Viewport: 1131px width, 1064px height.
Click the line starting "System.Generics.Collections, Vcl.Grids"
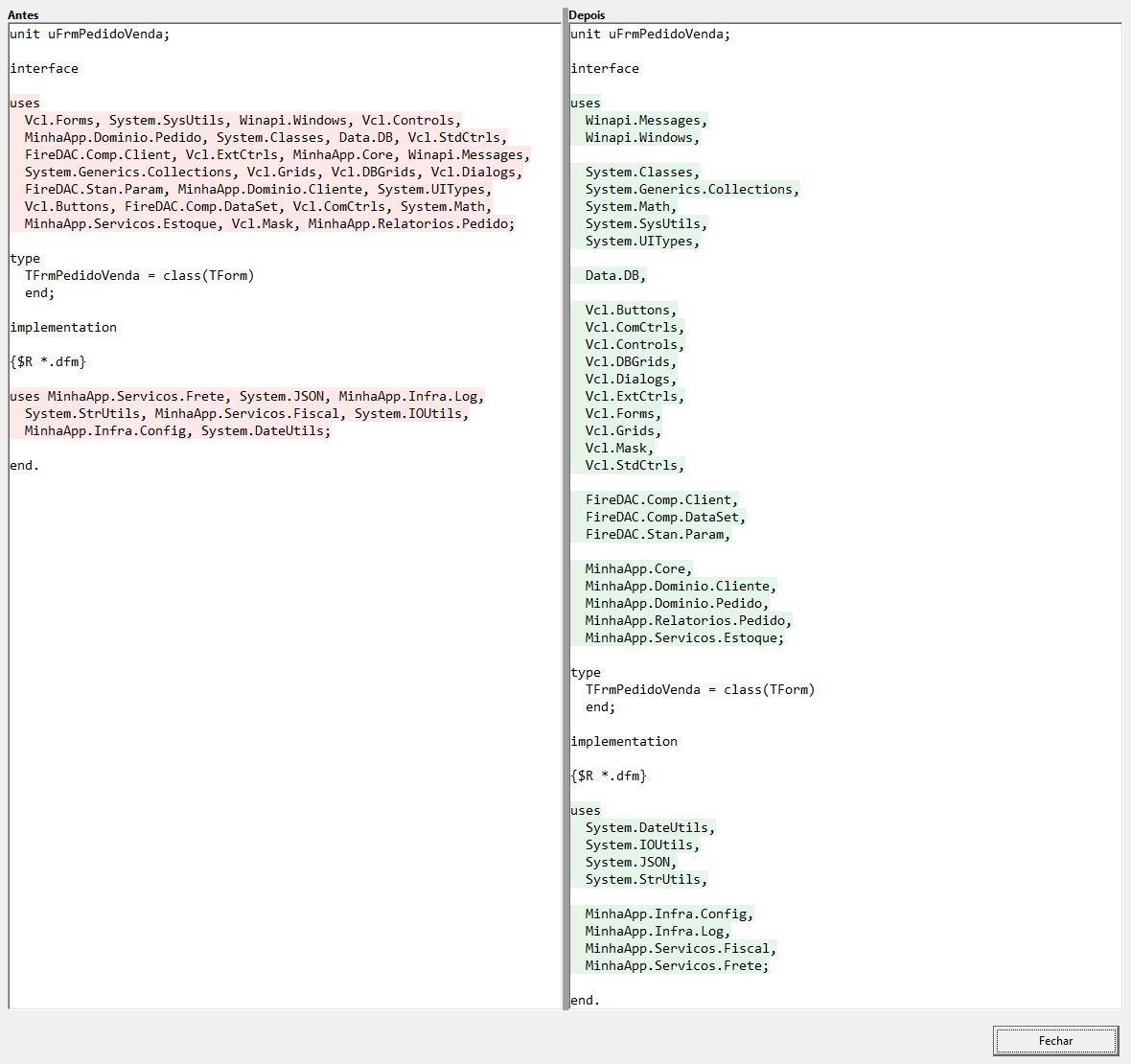pyautogui.click(x=273, y=173)
